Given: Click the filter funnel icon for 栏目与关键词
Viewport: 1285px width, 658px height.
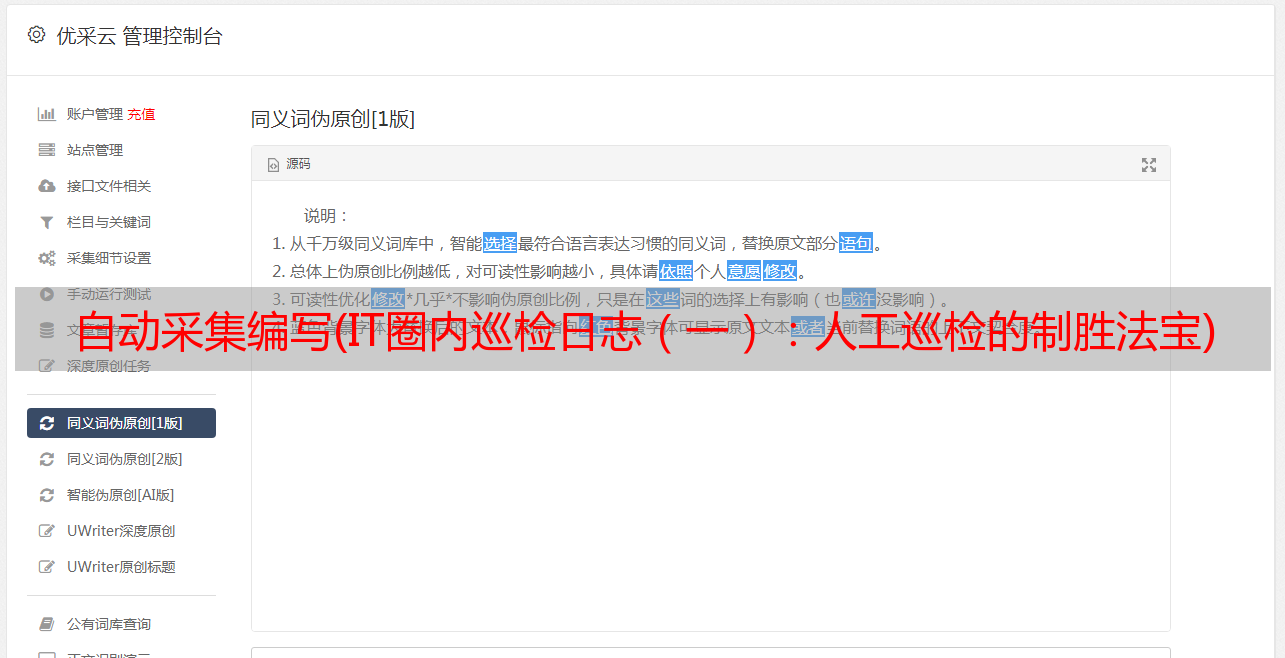Looking at the screenshot, I should 46,222.
